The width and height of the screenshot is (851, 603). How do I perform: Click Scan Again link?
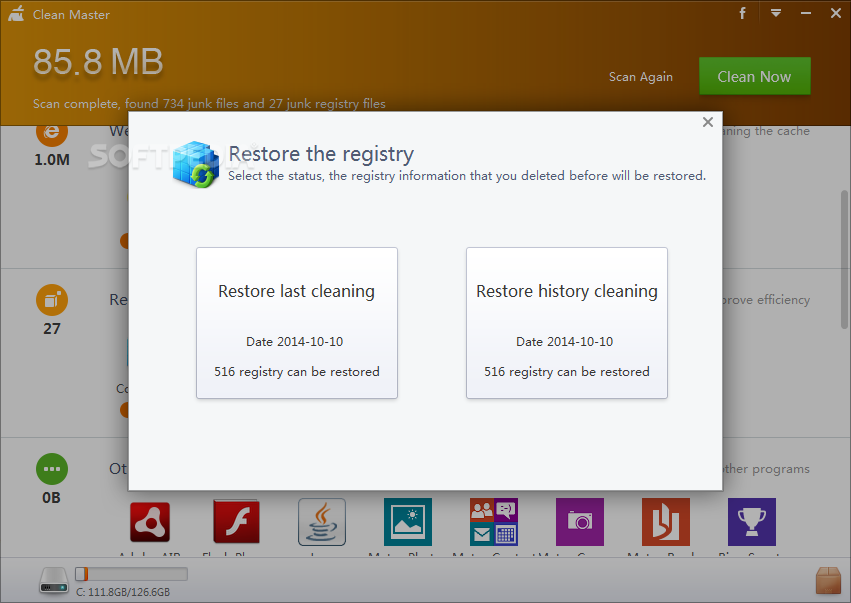click(640, 77)
